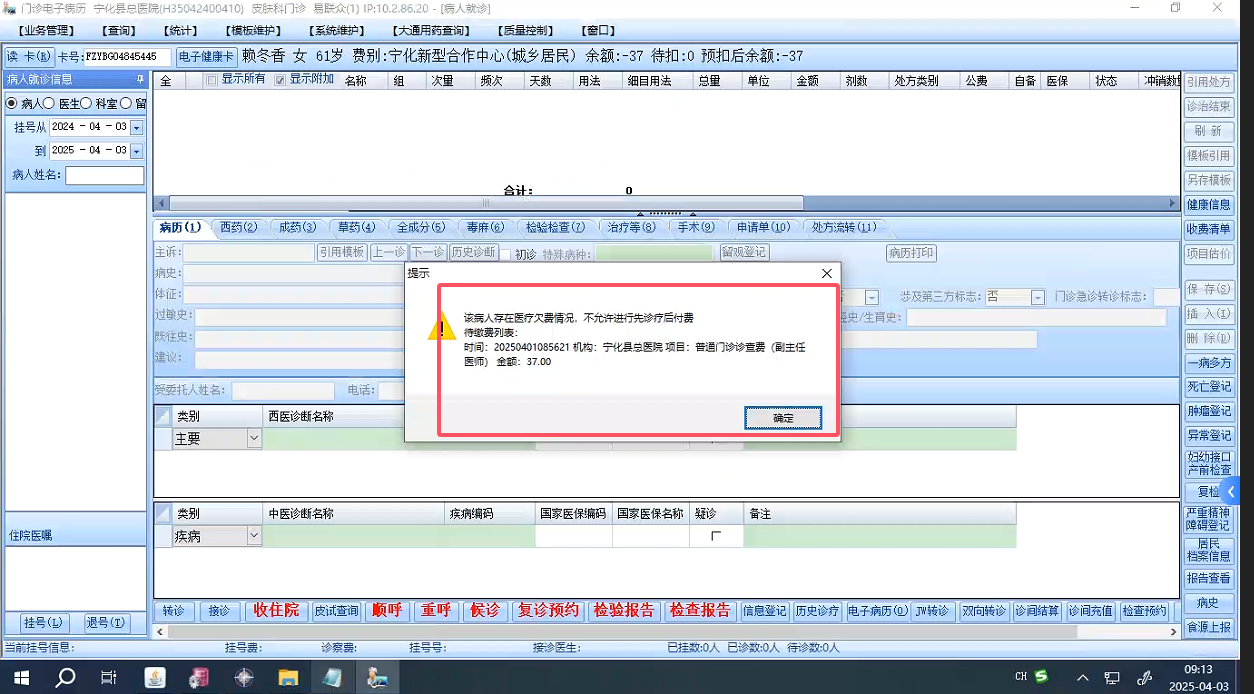The width and height of the screenshot is (1254, 694).
Task: Click the 收费清单 sidebar button
Action: pyautogui.click(x=1208, y=229)
